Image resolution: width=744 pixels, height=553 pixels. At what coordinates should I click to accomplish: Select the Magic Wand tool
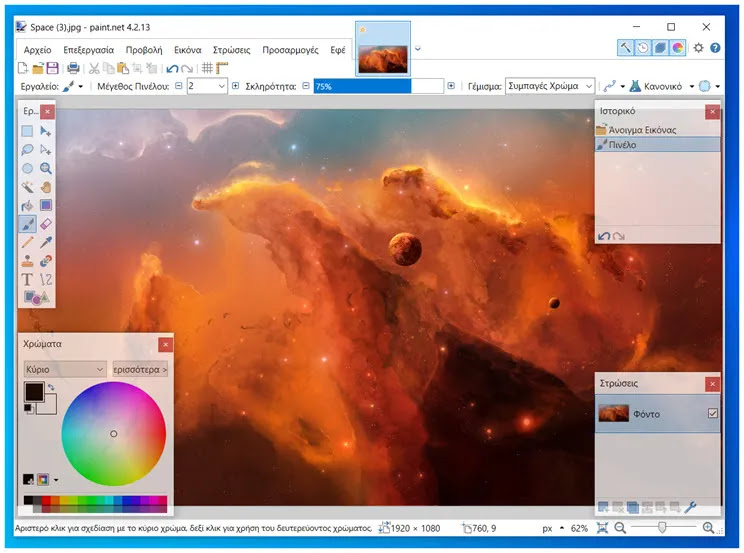(x=27, y=187)
